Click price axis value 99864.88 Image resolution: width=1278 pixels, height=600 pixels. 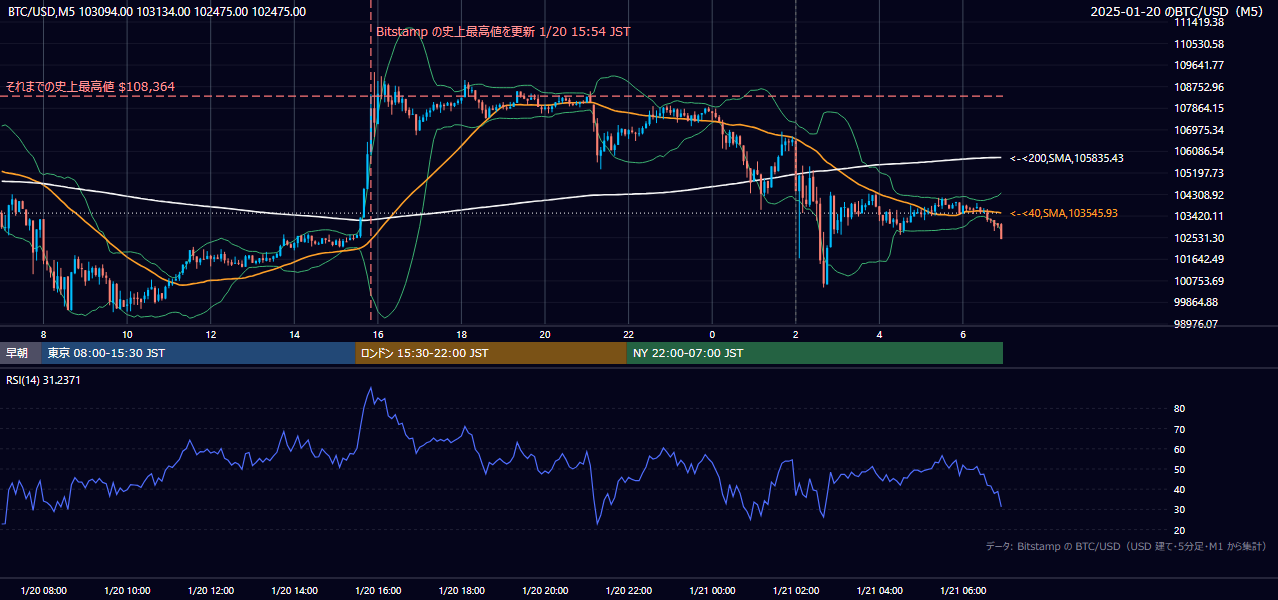(x=1197, y=302)
